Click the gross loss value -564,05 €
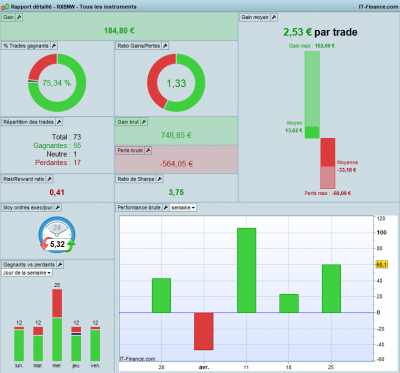400x373 pixels. click(176, 164)
